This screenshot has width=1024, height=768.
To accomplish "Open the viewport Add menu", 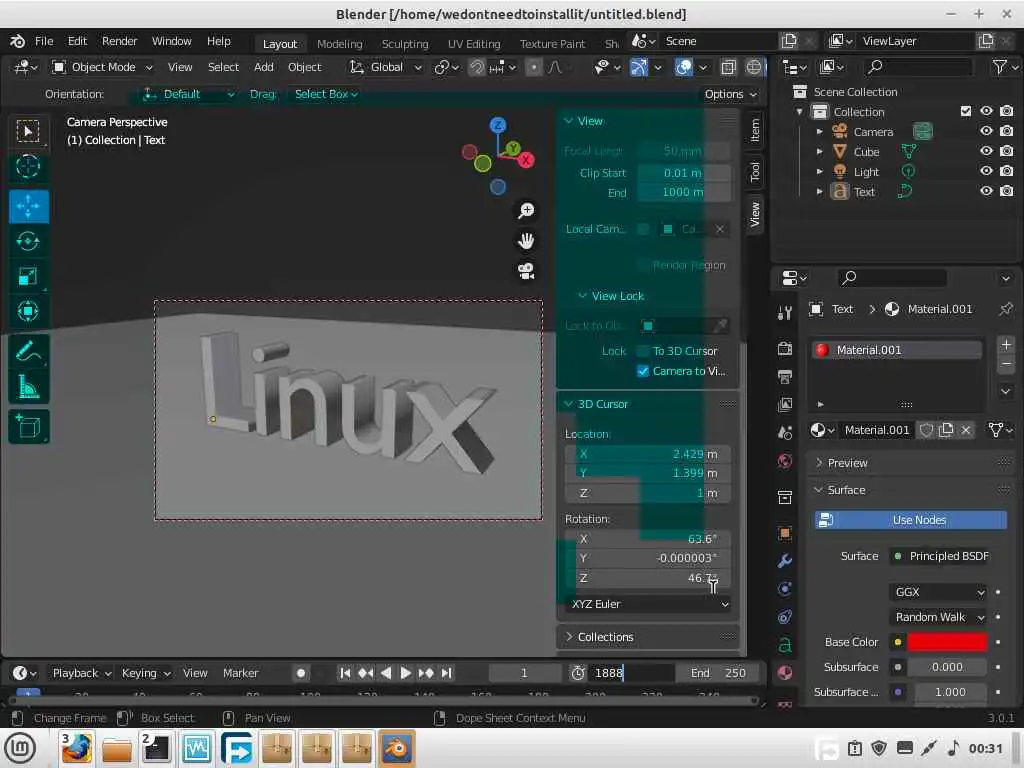I will tap(264, 67).
